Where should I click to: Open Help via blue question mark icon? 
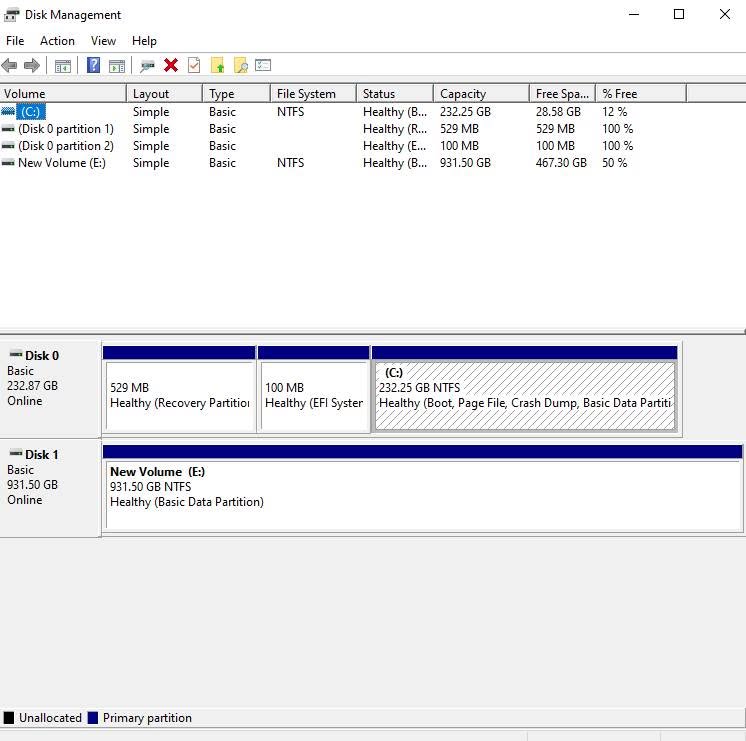pyautogui.click(x=93, y=65)
